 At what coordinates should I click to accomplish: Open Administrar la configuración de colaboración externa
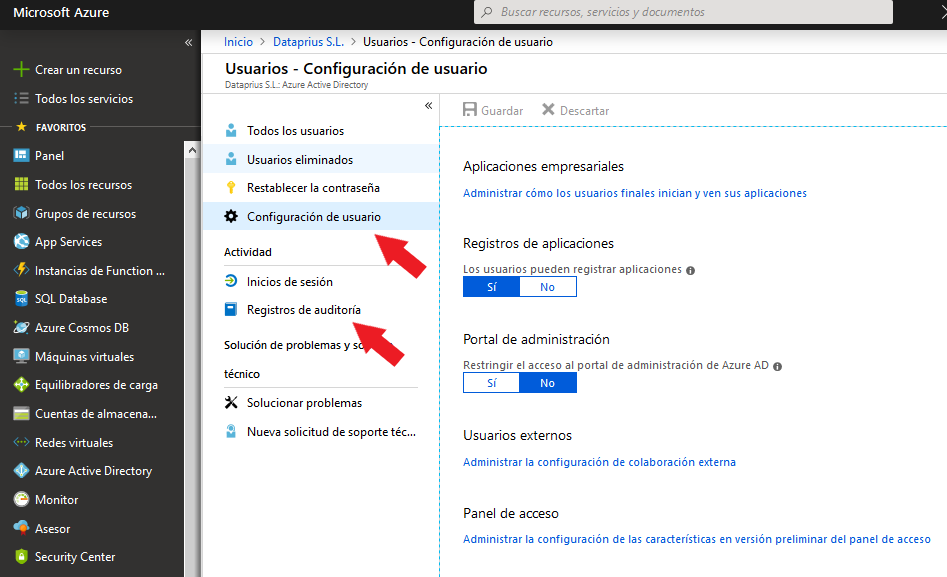(599, 462)
